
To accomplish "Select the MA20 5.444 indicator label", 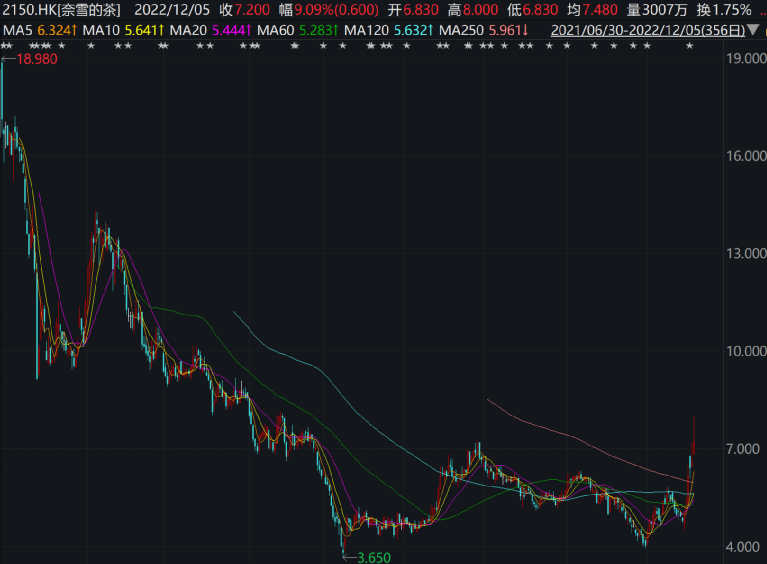I will (211, 30).
